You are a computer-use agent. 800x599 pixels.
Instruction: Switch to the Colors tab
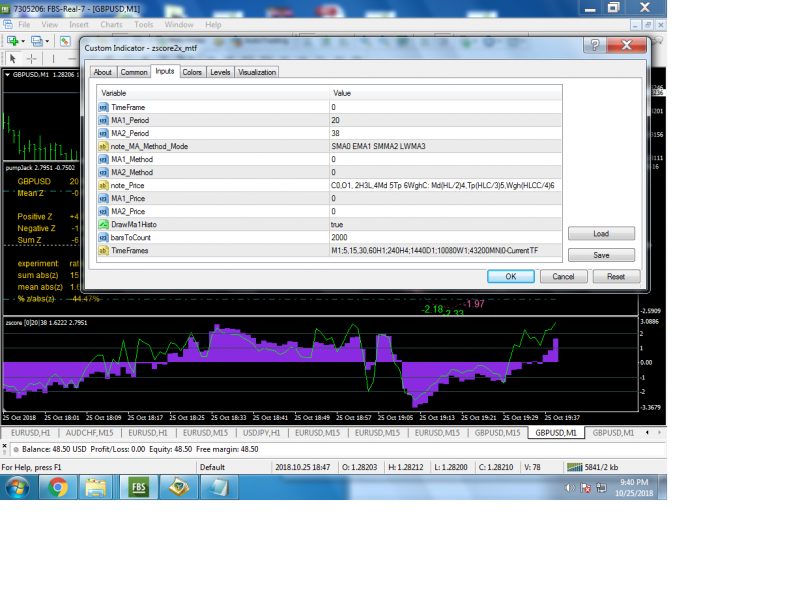pos(192,72)
